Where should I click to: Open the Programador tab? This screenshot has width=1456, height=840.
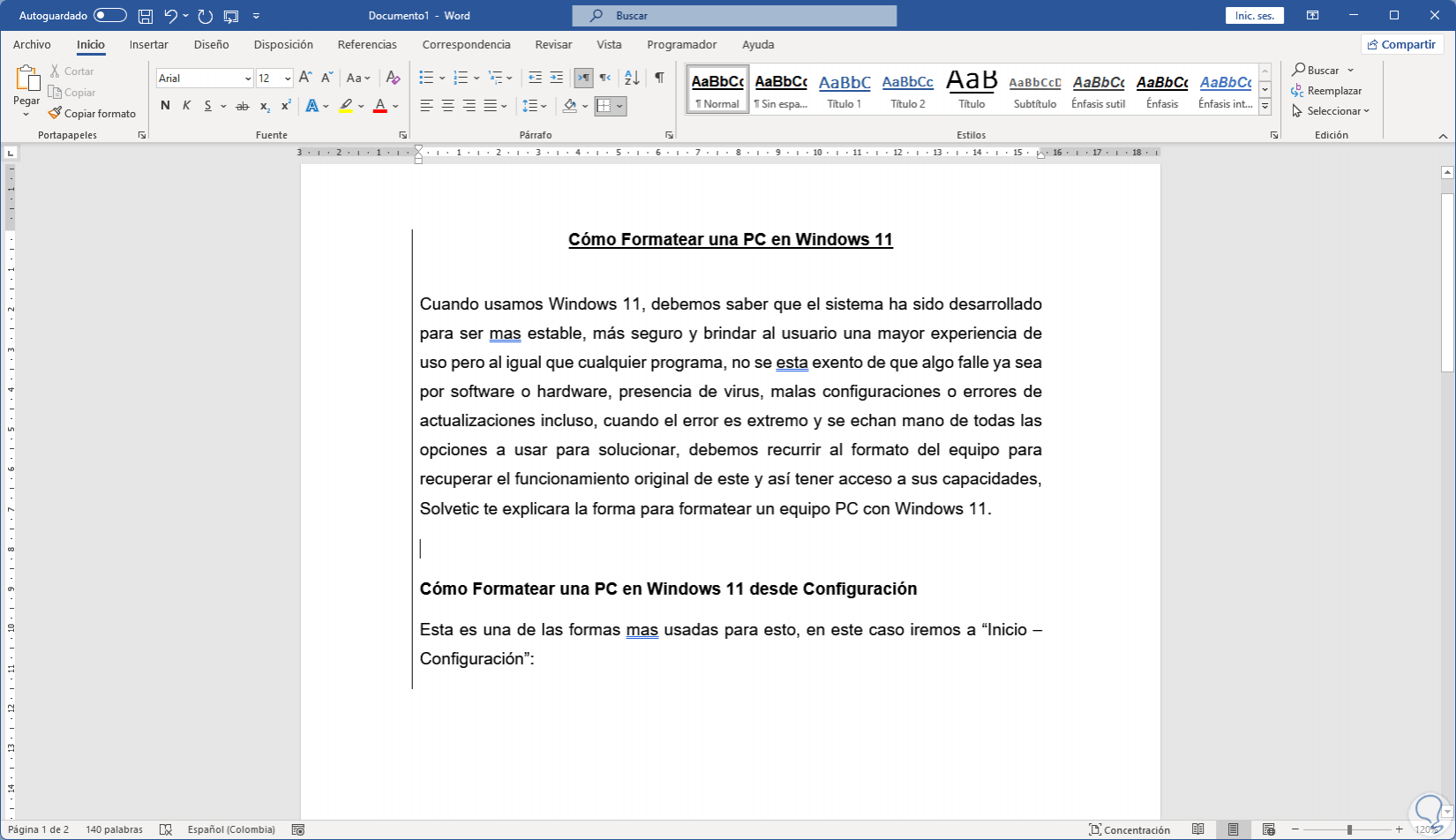click(x=681, y=44)
